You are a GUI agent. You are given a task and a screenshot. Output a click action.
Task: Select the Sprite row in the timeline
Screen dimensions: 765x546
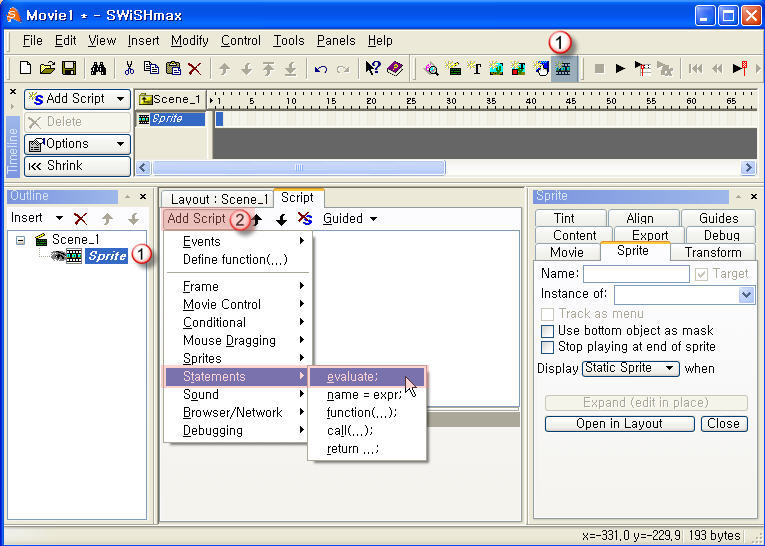pyautogui.click(x=171, y=119)
